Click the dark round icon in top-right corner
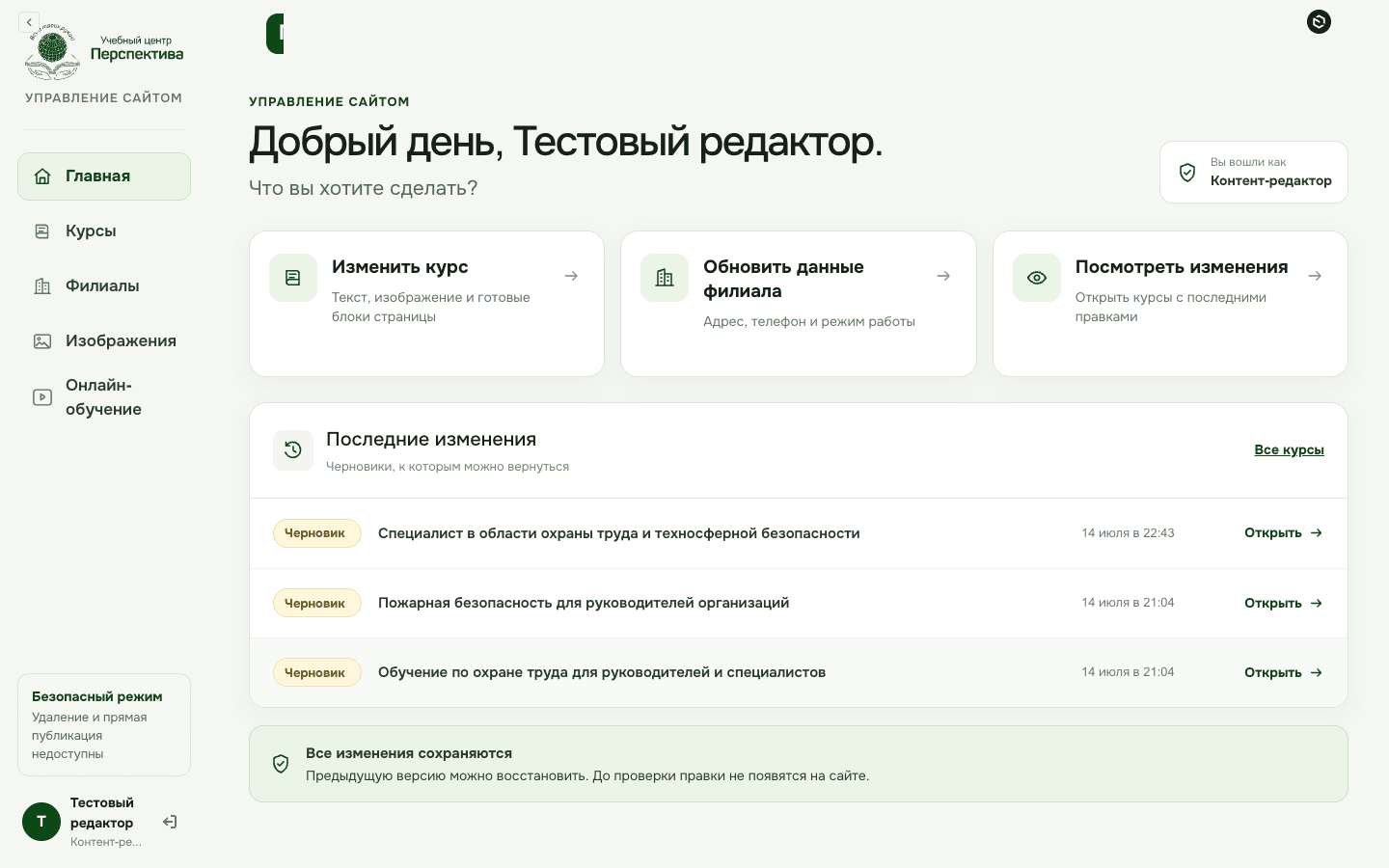Viewport: 1389px width, 868px height. pyautogui.click(x=1319, y=21)
